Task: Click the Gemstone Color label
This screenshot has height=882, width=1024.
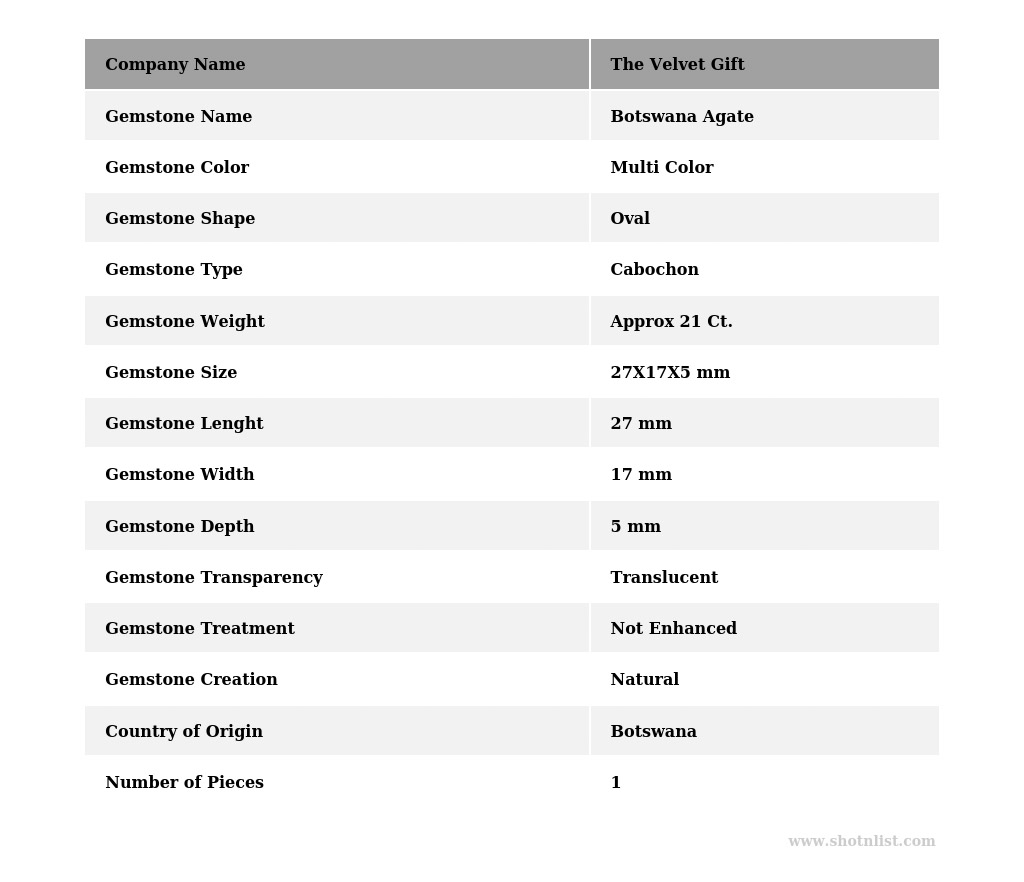Action: click(x=177, y=168)
